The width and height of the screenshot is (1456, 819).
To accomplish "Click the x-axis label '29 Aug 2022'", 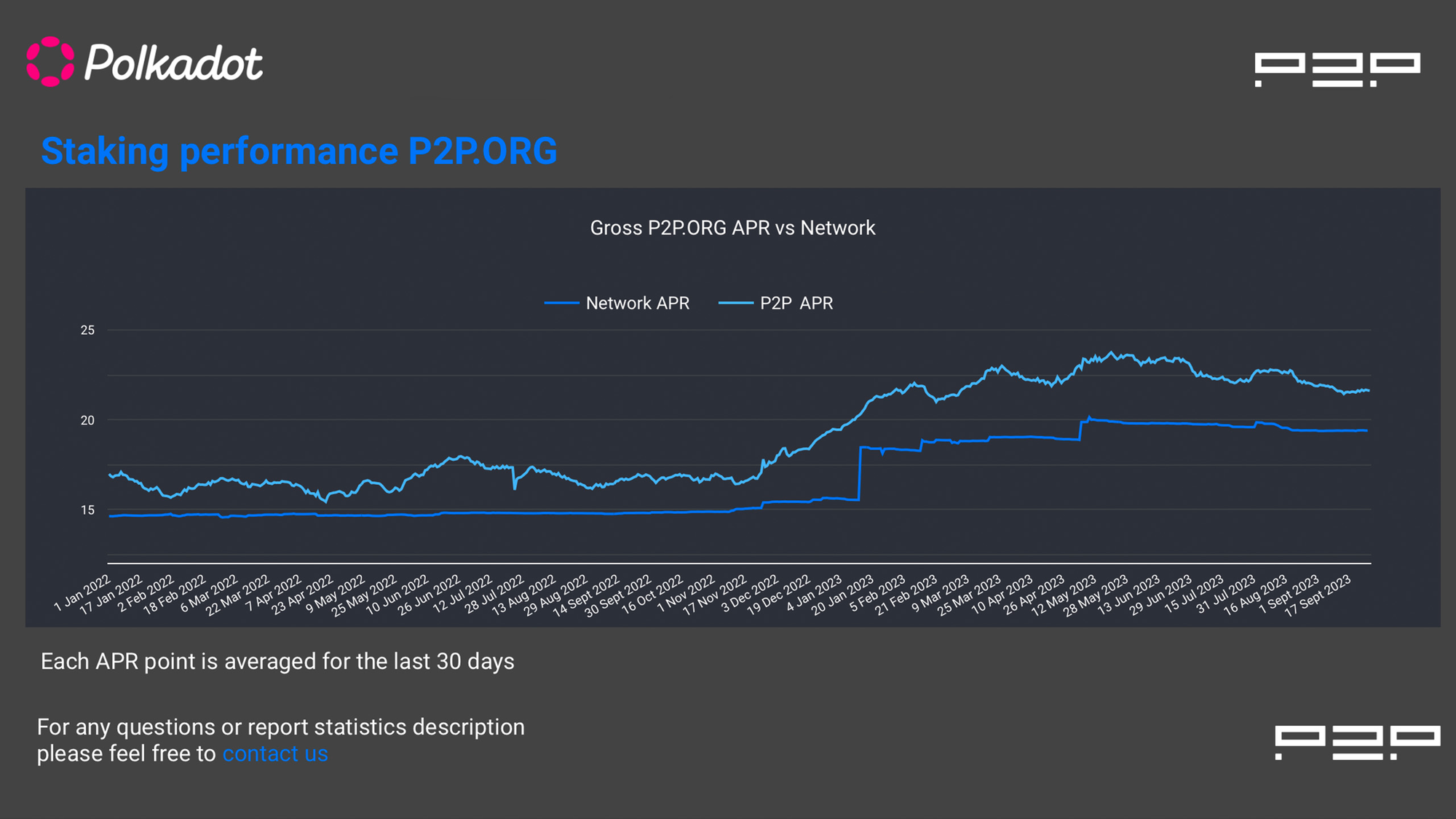I will [x=555, y=596].
